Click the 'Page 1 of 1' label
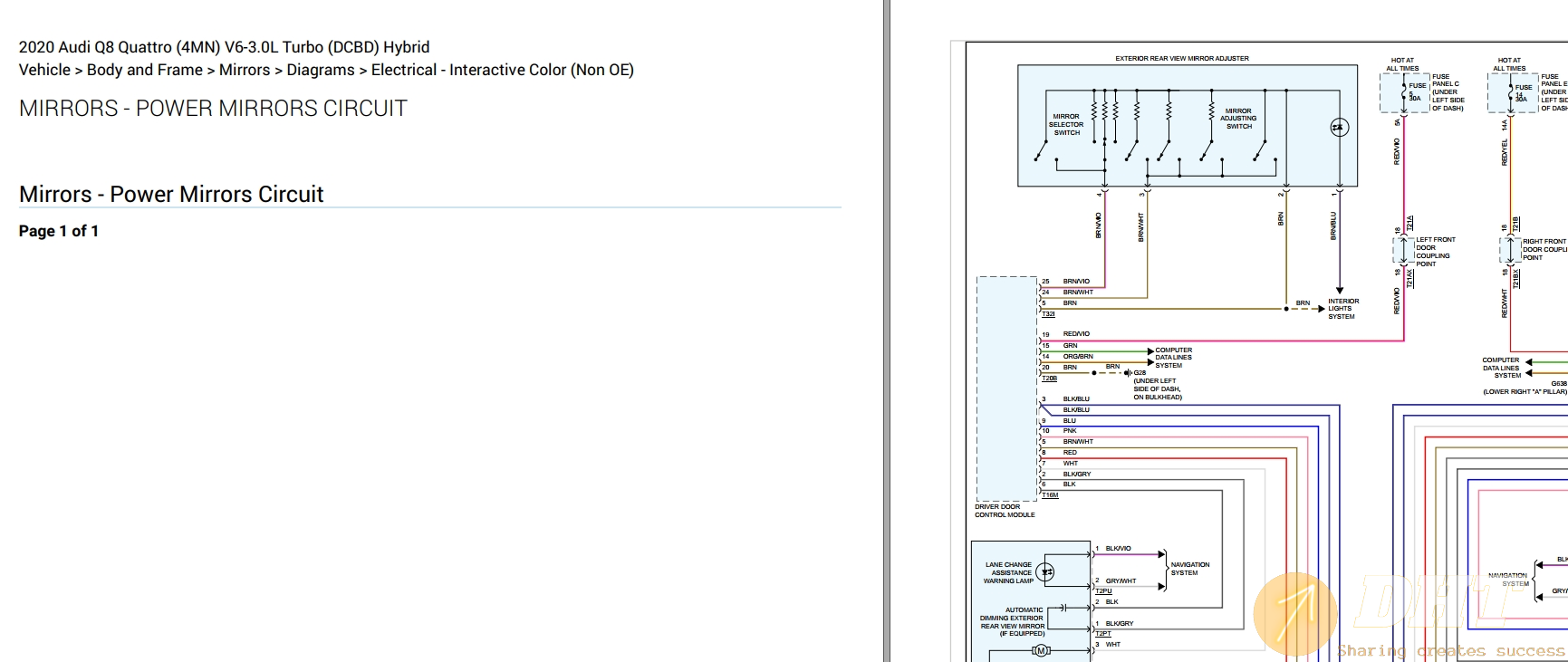Screen dimensions: 1568x662 [59, 231]
